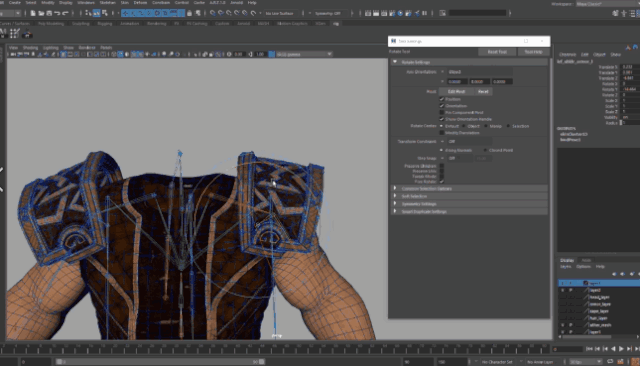Click the Redo arrow icon
This screenshot has height=366, width=640.
(65, 13)
